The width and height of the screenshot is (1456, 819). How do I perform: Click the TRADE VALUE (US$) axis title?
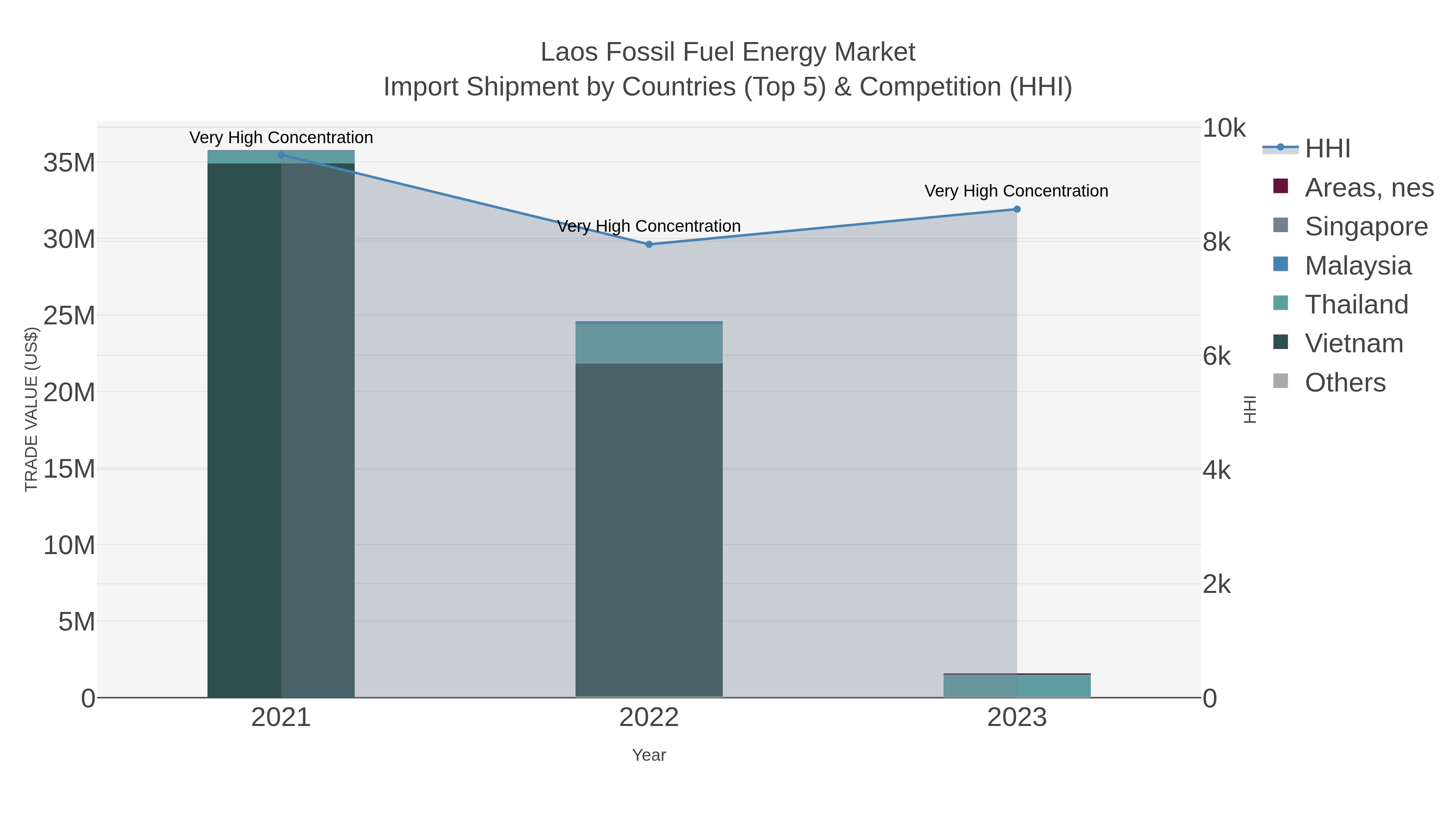point(31,409)
